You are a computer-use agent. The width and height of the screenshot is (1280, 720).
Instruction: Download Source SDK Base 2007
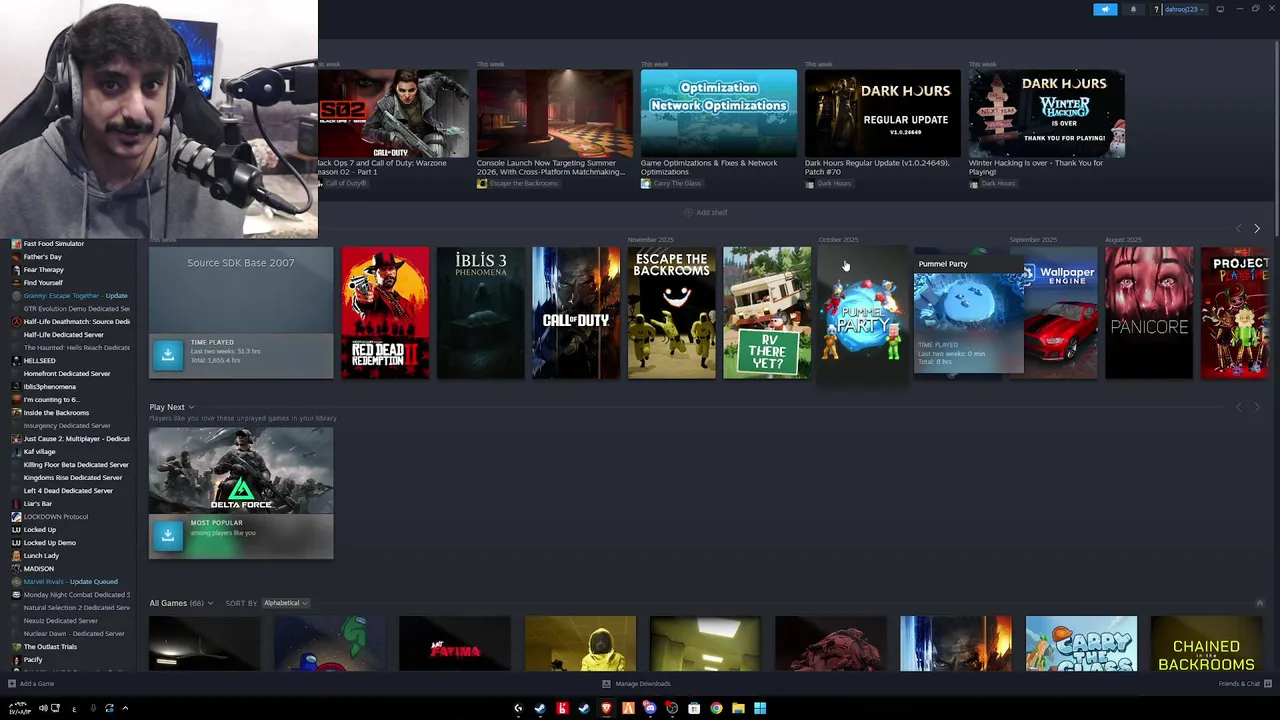click(168, 353)
